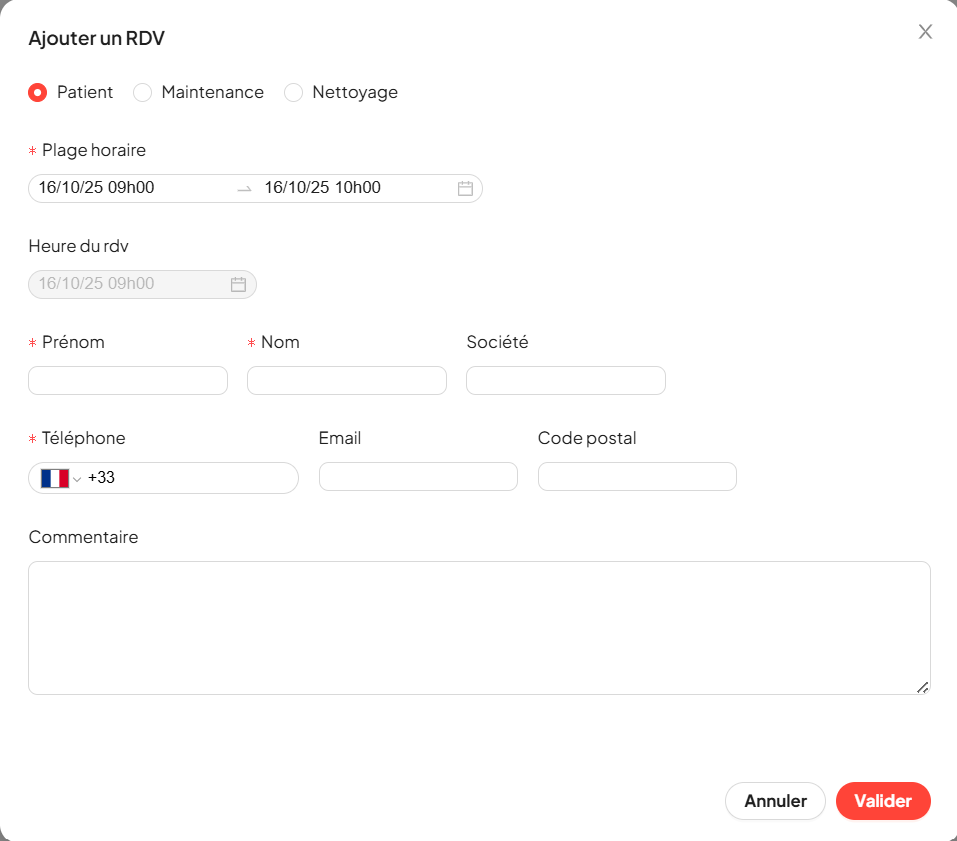Screen dimensions: 957x841
Task: Click the arrow between date ranges
Action: pyautogui.click(x=244, y=188)
